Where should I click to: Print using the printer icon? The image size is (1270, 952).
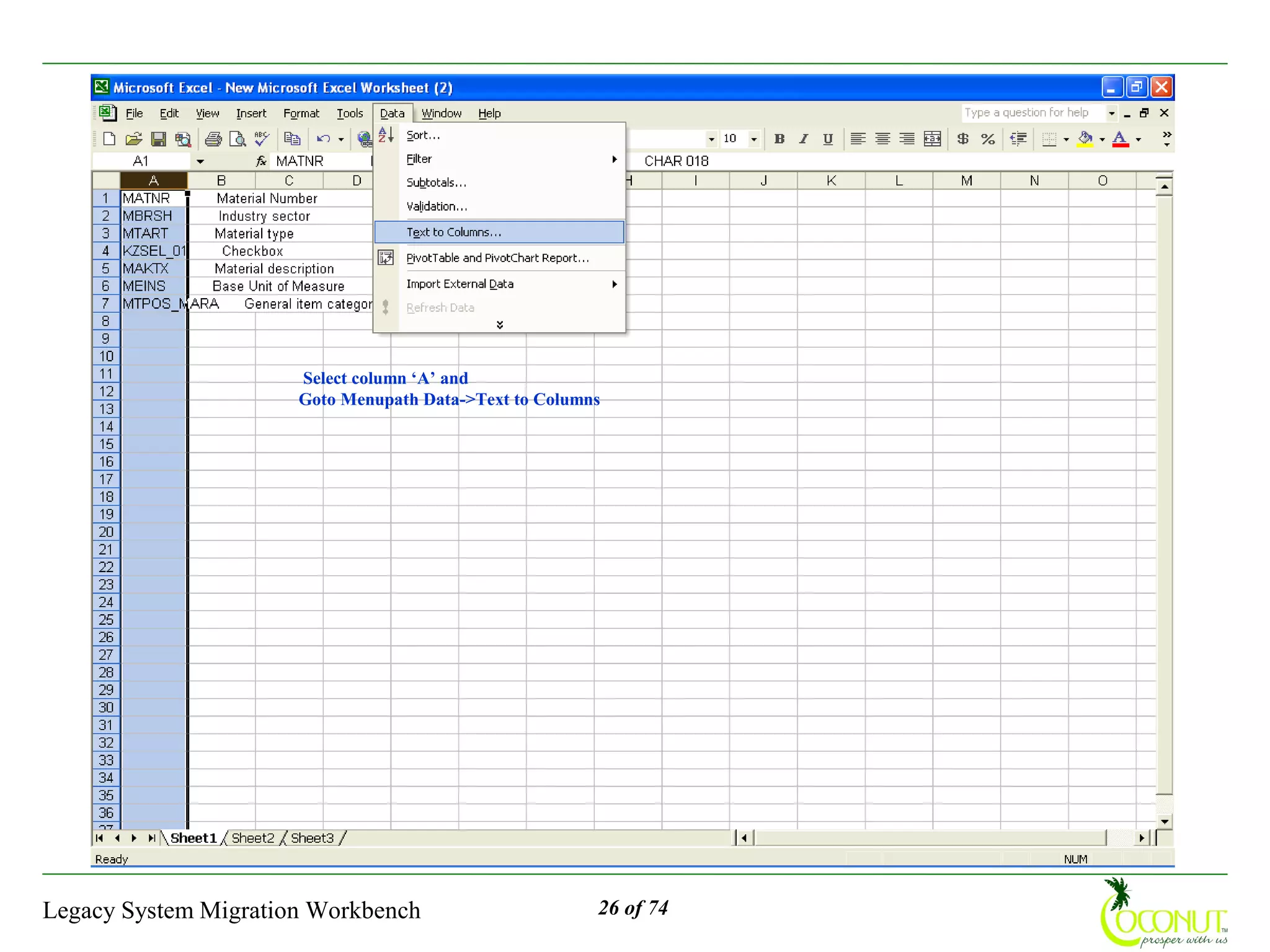coord(213,139)
